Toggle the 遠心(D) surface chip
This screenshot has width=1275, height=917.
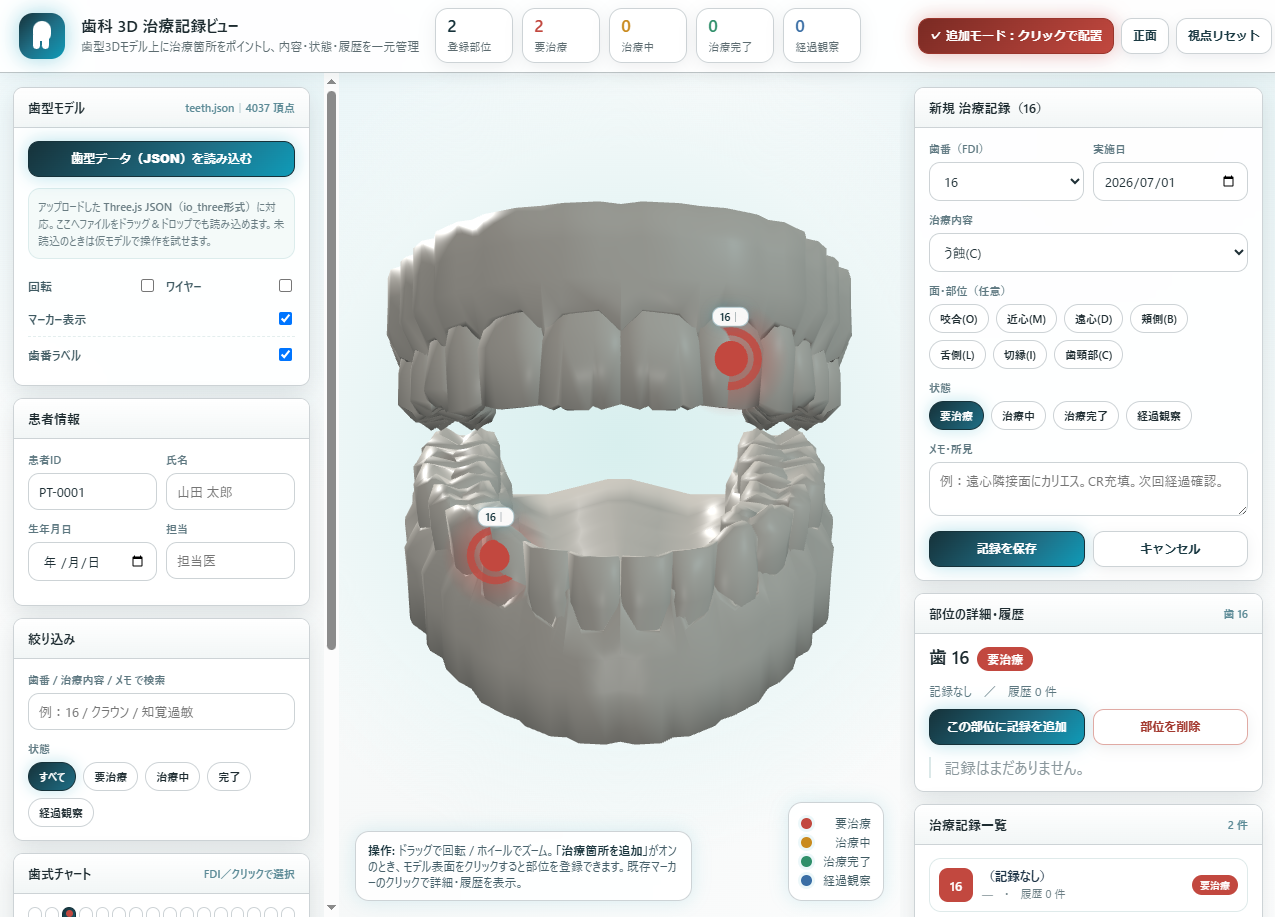(1093, 319)
